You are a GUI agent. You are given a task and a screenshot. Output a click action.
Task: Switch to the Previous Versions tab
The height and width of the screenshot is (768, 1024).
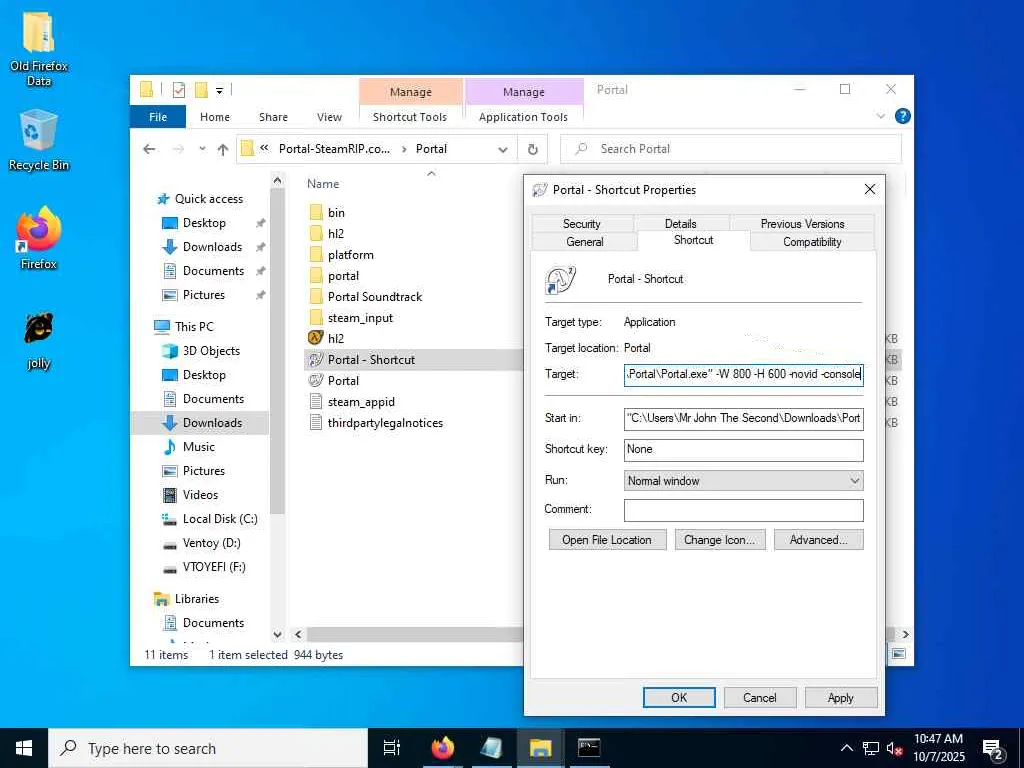pos(802,223)
